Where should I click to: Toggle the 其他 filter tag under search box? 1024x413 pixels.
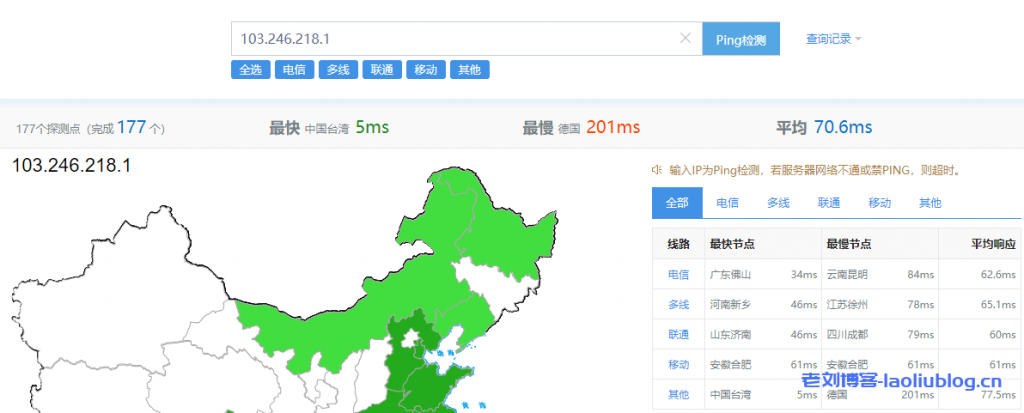point(469,70)
